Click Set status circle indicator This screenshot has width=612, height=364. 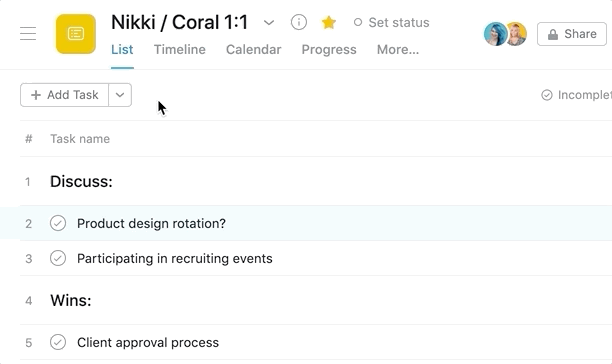click(x=358, y=23)
